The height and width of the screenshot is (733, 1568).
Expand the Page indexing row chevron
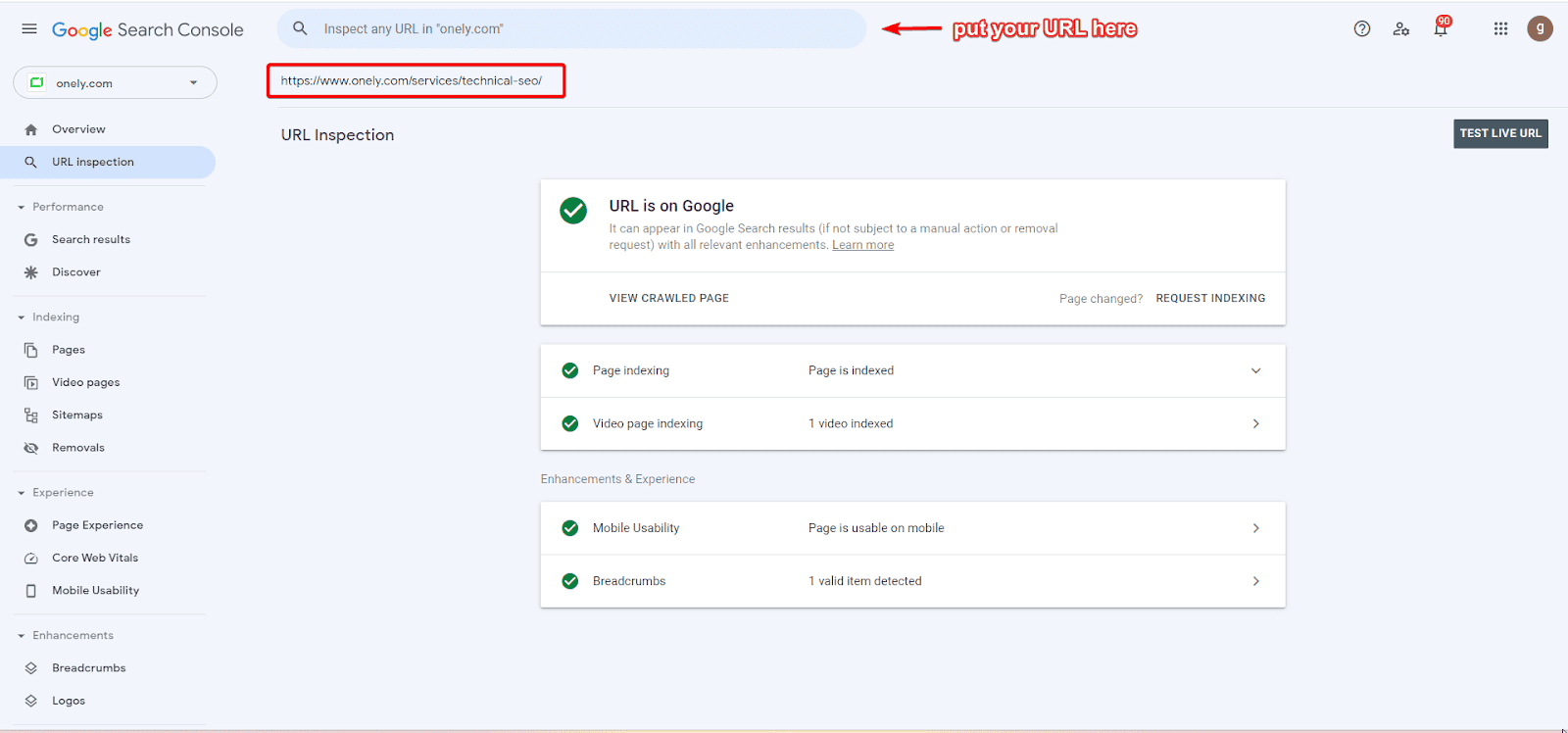click(1255, 370)
